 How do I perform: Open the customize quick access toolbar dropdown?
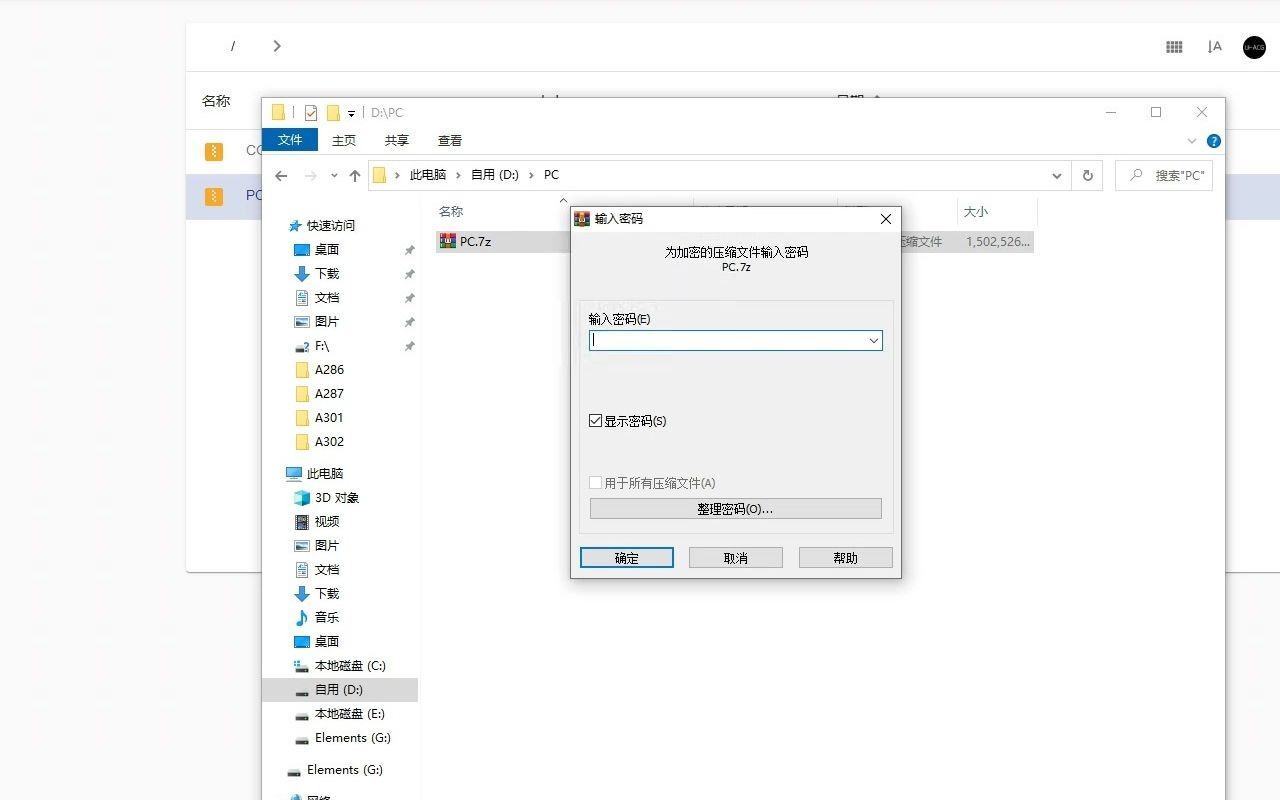(351, 114)
